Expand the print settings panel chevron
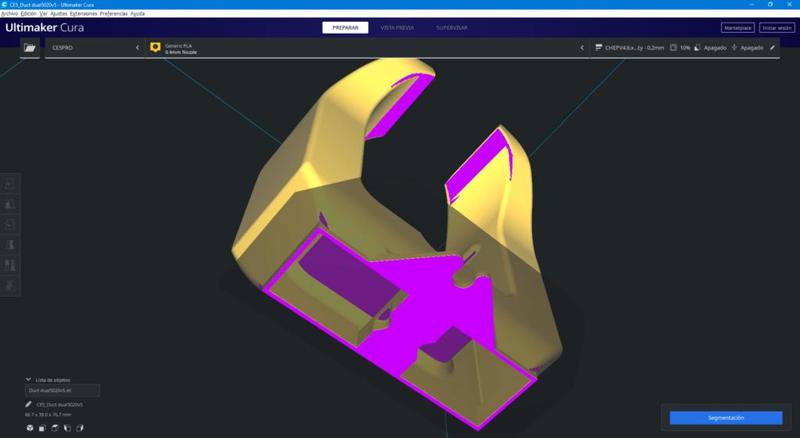The image size is (800, 438). coord(582,47)
